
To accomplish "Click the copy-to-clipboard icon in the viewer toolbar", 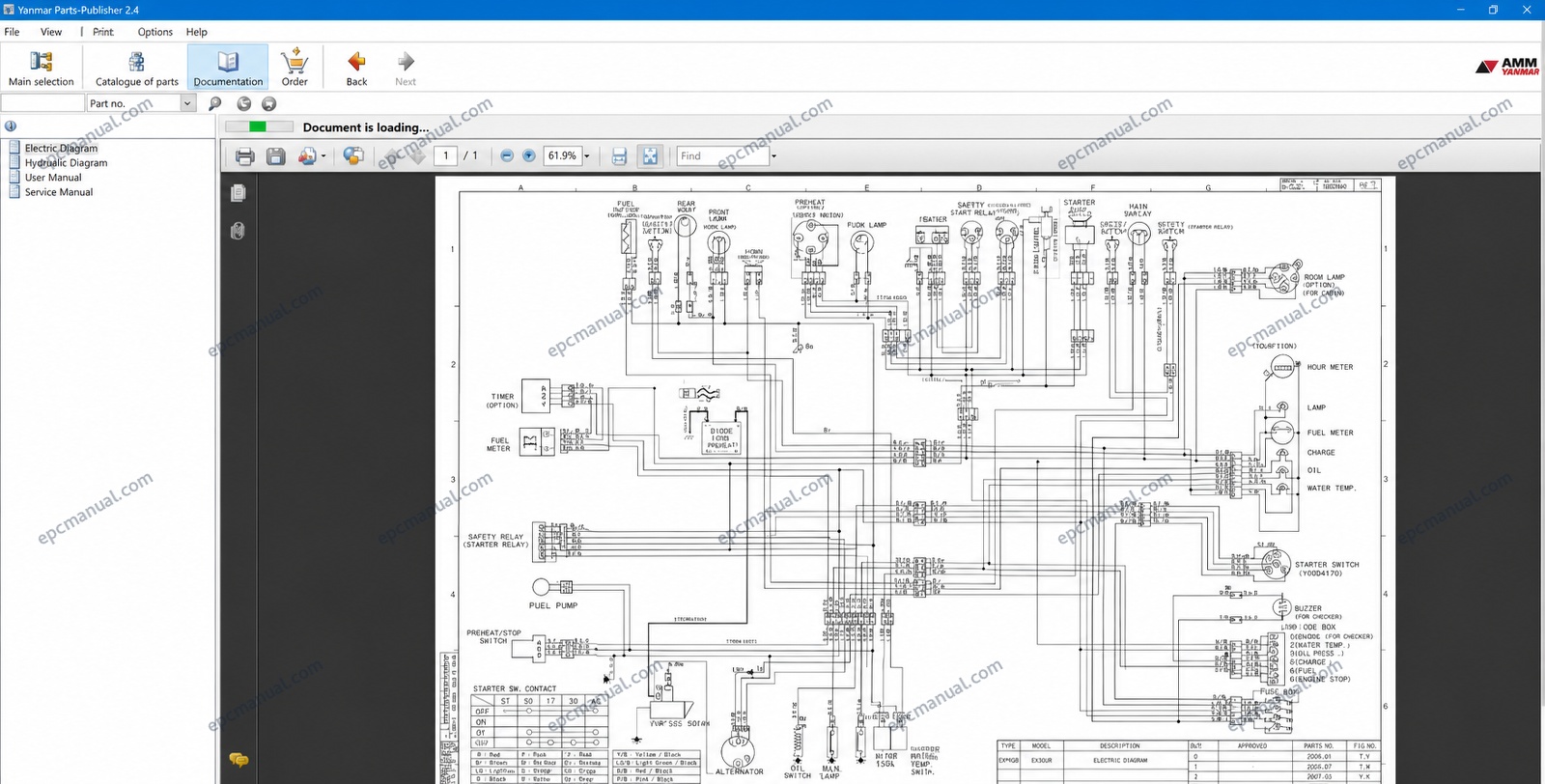I will click(353, 155).
